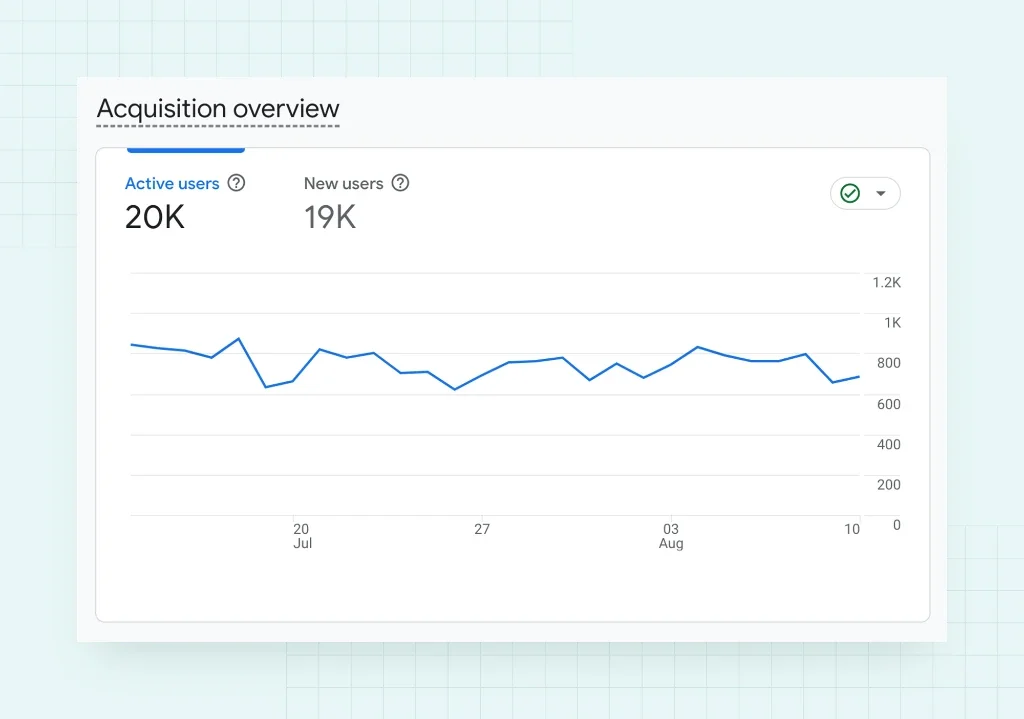Click the 600 label on the y-axis
Screen dimensions: 1024x719
(888, 404)
